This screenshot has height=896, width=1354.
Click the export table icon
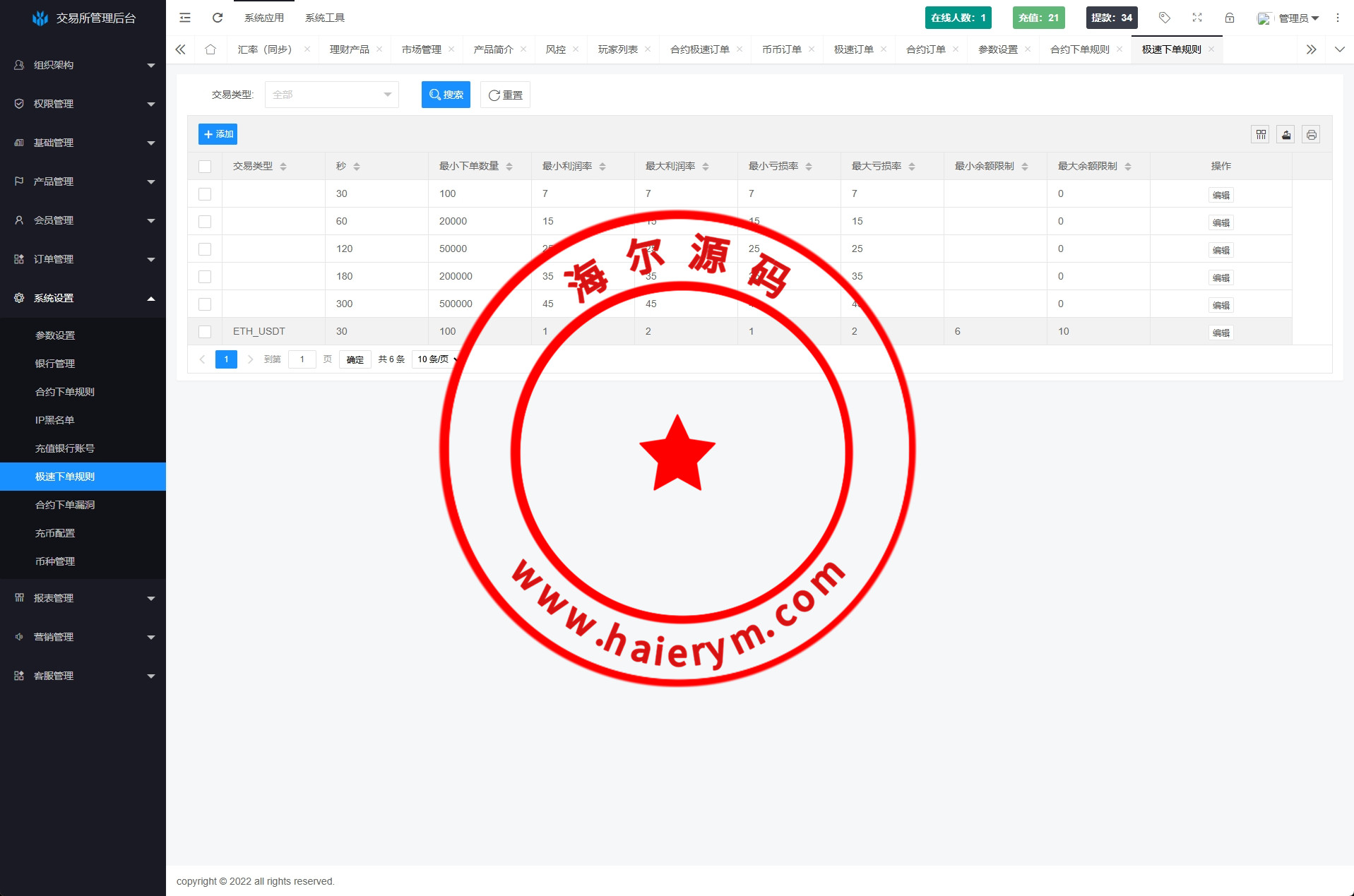tap(1286, 134)
